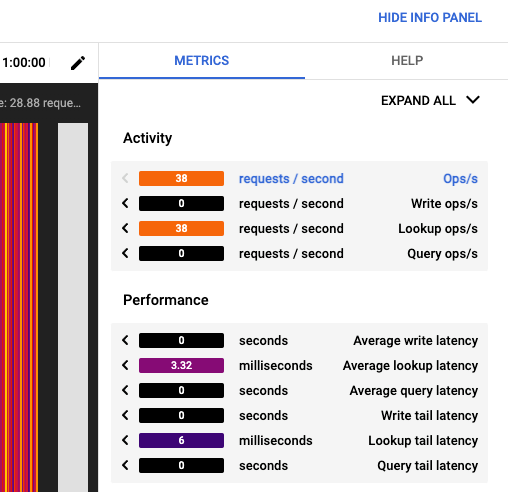Screen dimensions: 508x492
Task: Click the dark purple 6 milliseconds swatch
Action: point(181,440)
